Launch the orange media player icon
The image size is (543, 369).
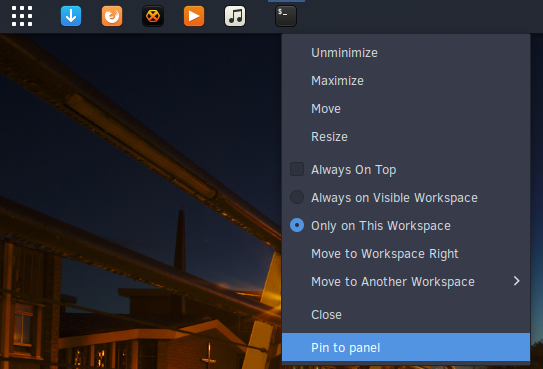click(x=194, y=16)
